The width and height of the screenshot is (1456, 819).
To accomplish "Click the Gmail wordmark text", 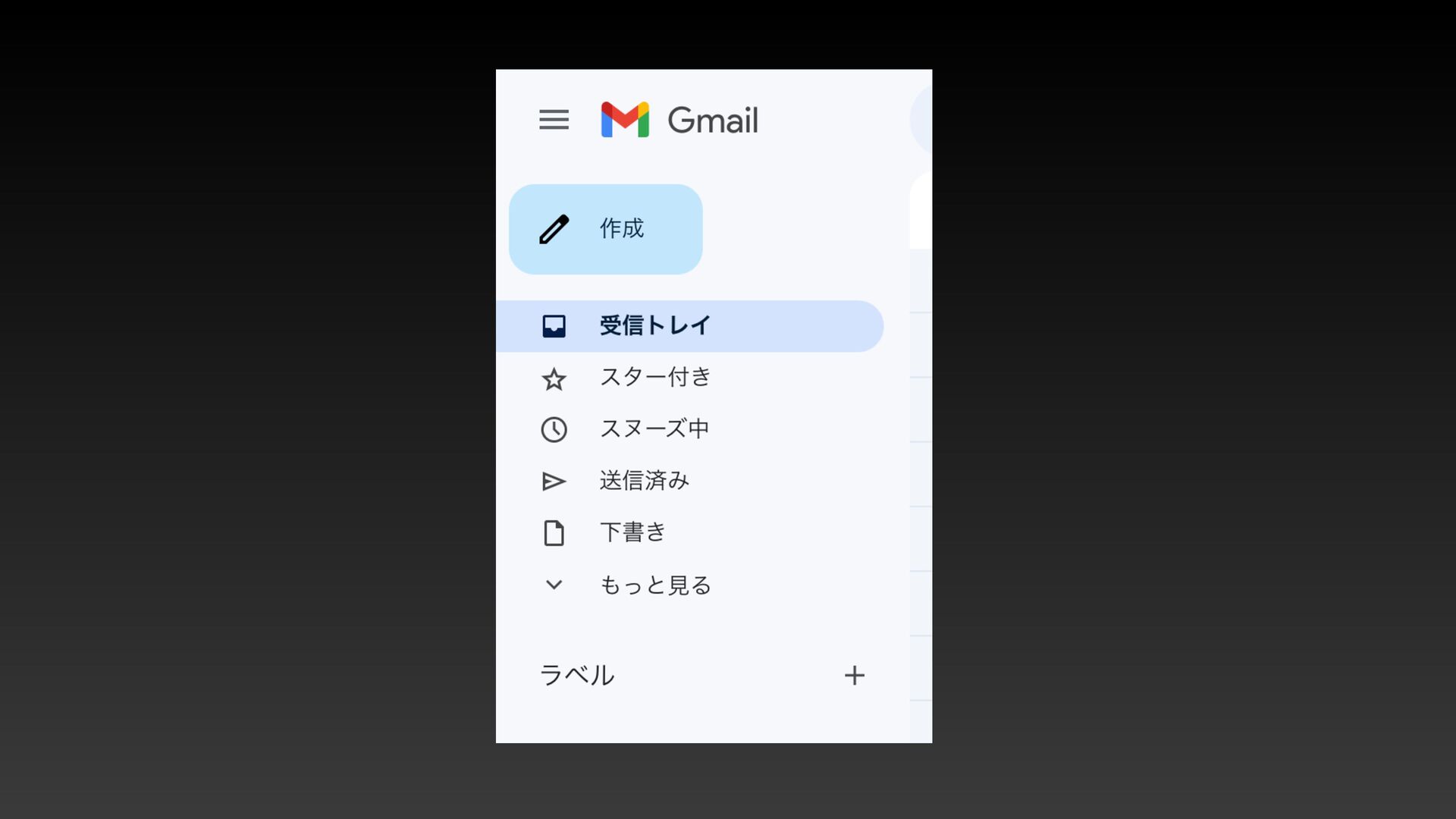I will tap(712, 120).
